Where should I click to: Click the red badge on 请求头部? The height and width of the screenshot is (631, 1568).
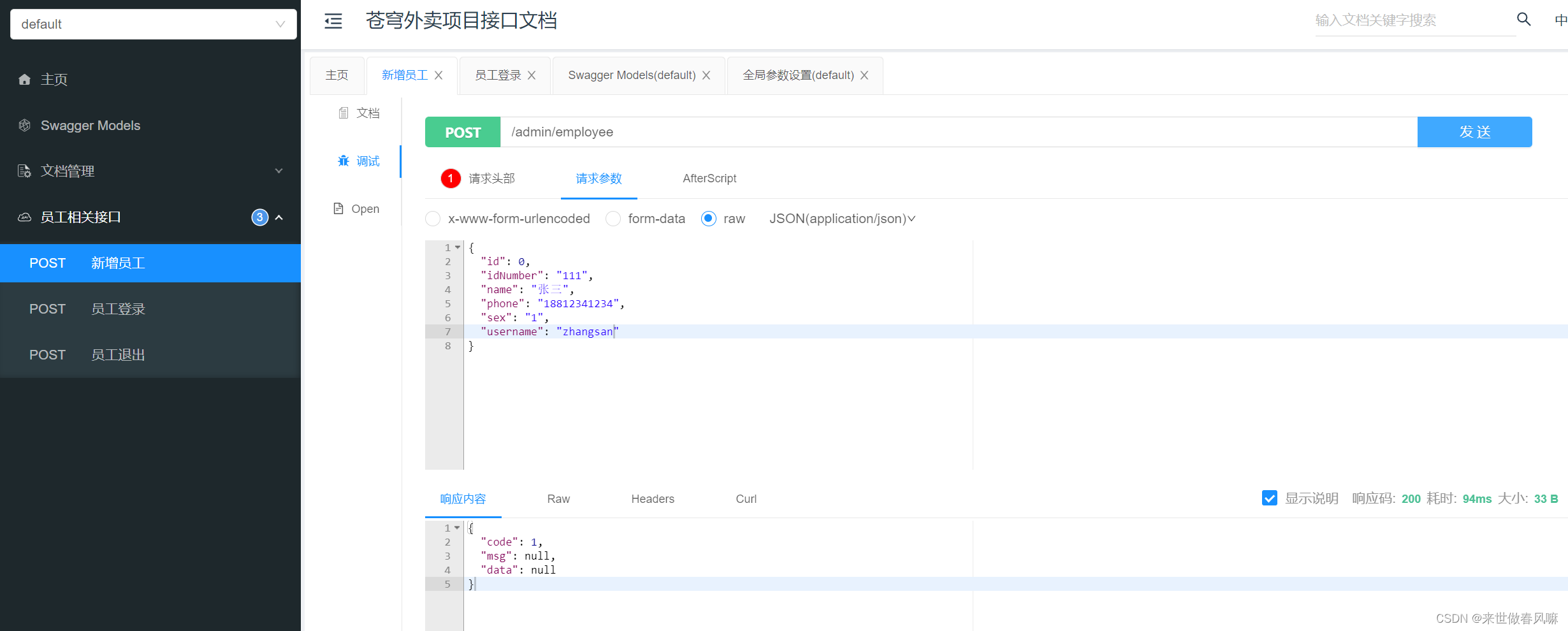point(451,178)
